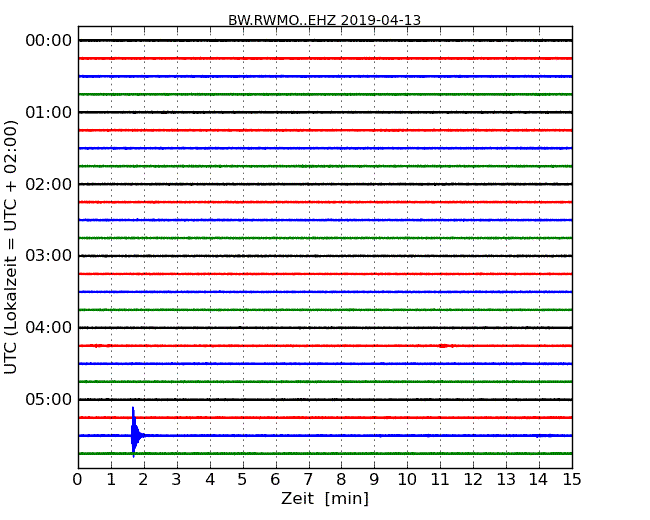Click x-axis tick label 10
650x520 pixels.
click(x=407, y=479)
